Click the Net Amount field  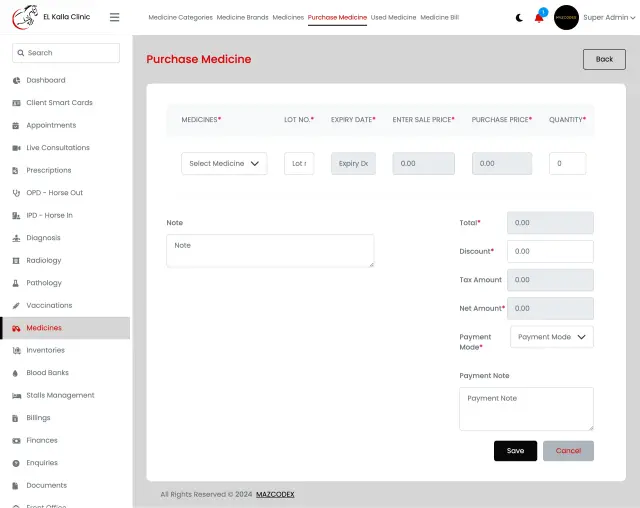550,308
